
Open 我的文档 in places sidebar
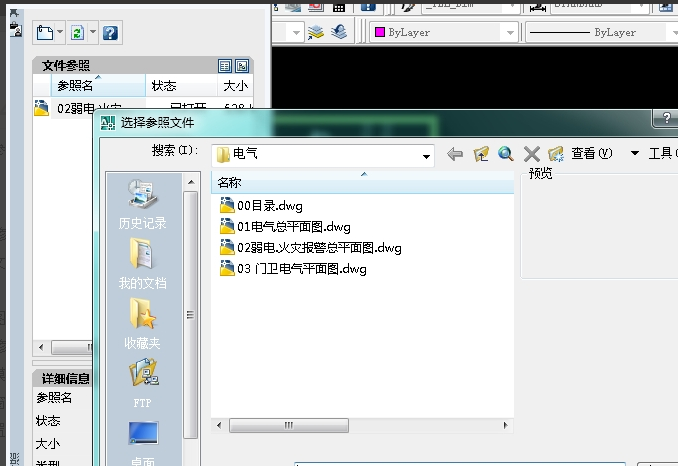click(x=143, y=264)
